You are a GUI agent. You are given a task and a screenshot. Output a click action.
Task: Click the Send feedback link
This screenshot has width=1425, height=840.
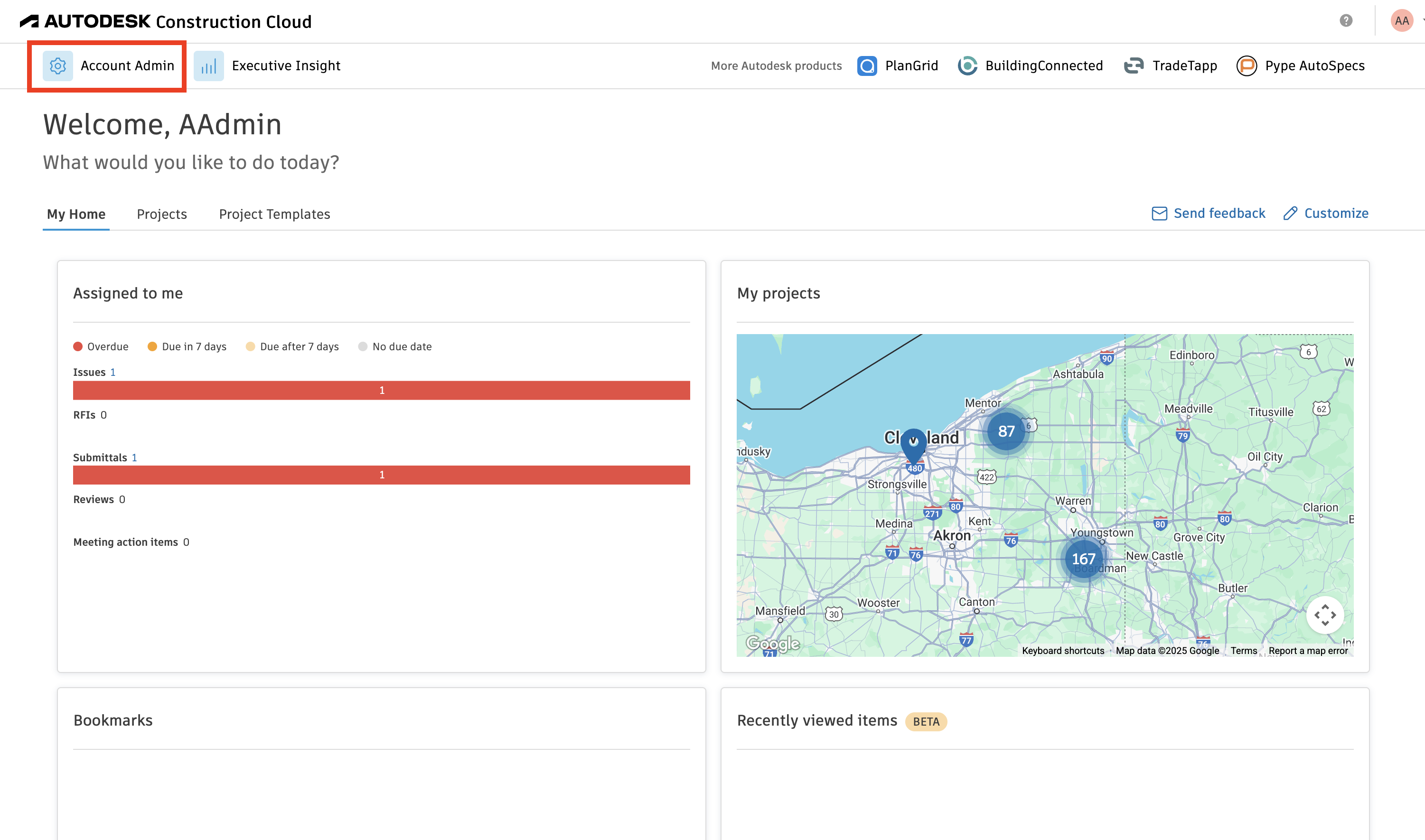(x=1219, y=214)
